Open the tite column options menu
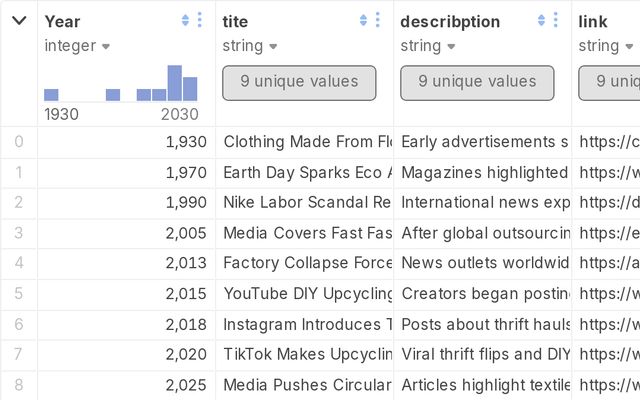This screenshot has width=640, height=400. [x=377, y=20]
